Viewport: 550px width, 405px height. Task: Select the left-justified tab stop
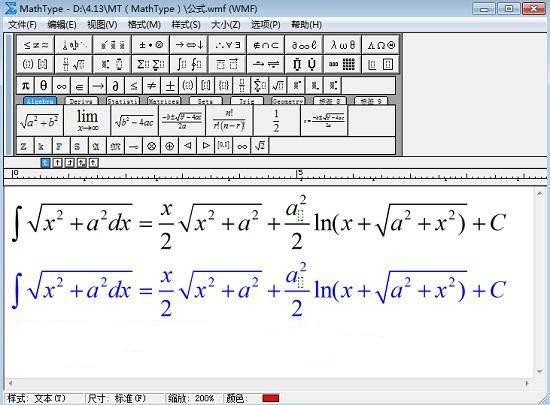point(46,163)
